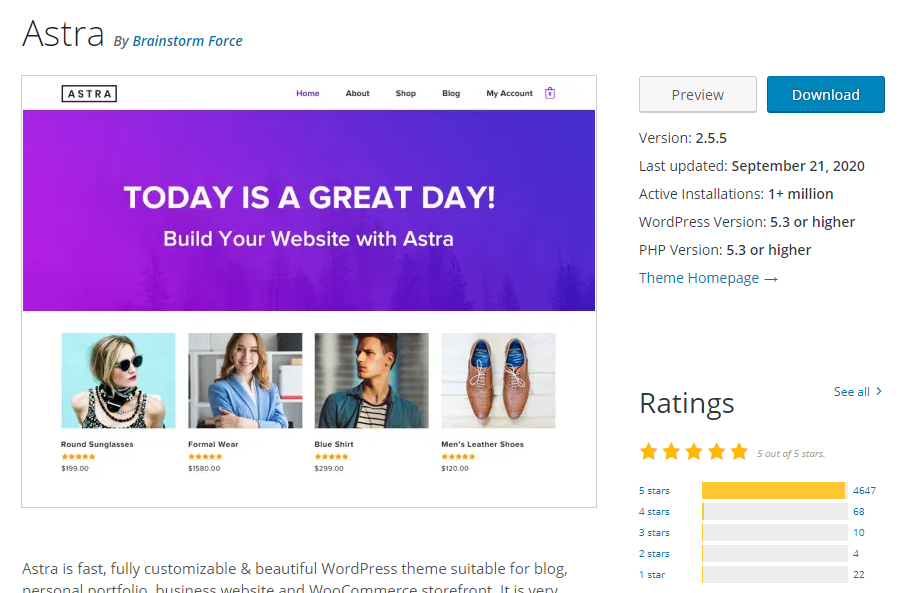This screenshot has width=900, height=593.
Task: Click the ASTRA logo in theme preview
Action: (x=89, y=94)
